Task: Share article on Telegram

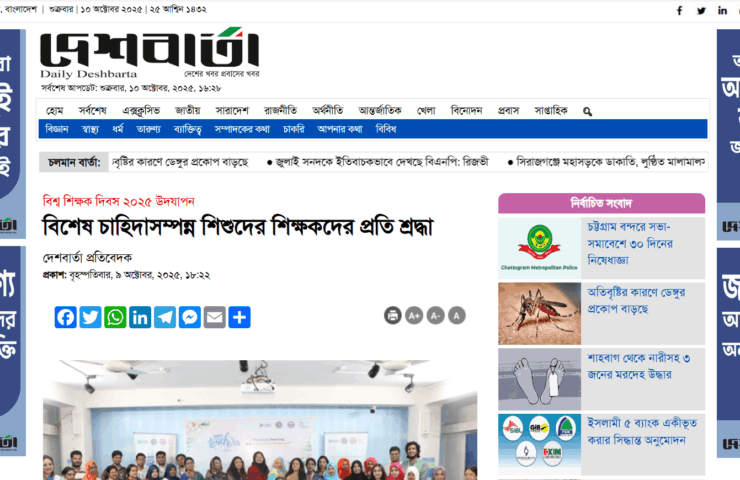Action: click(165, 317)
